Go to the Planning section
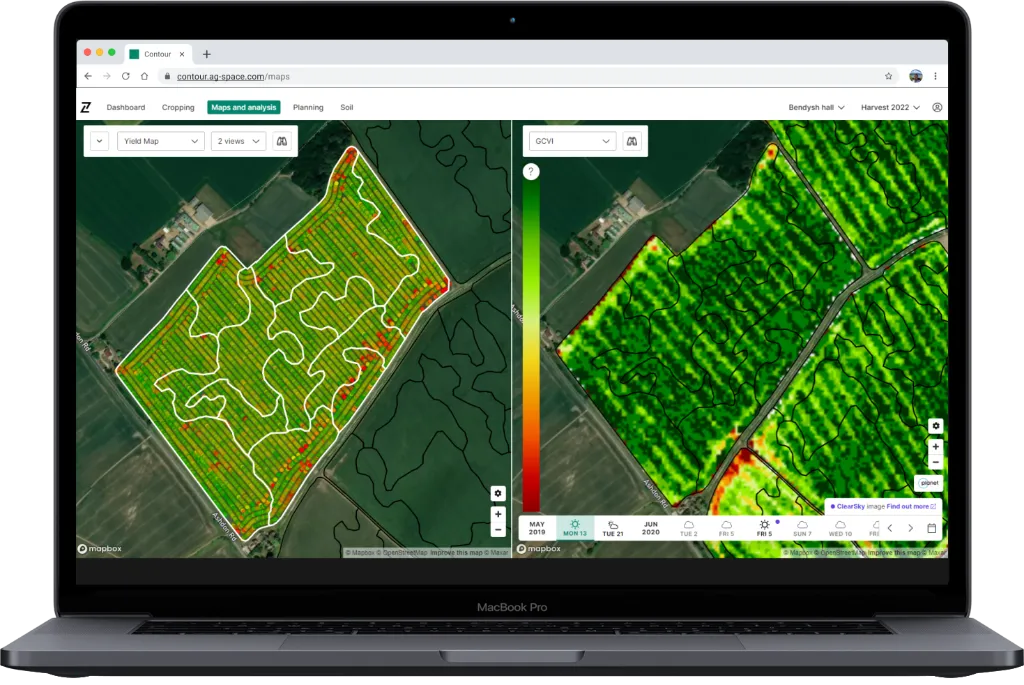The width and height of the screenshot is (1024, 685). tap(308, 107)
